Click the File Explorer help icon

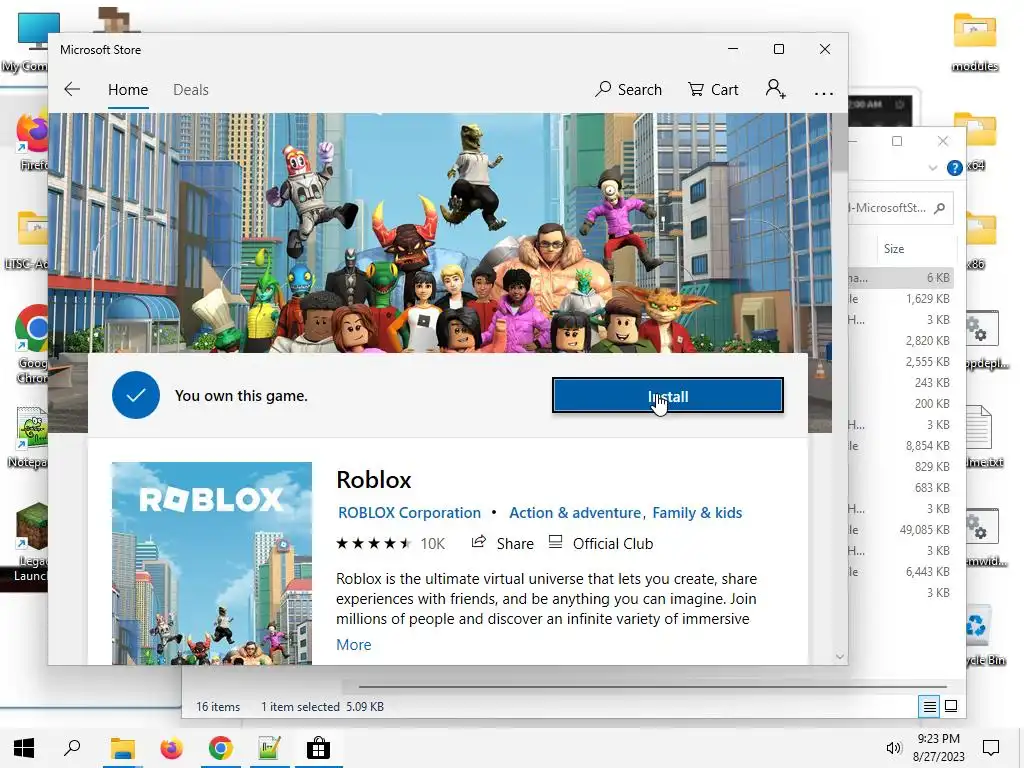955,168
